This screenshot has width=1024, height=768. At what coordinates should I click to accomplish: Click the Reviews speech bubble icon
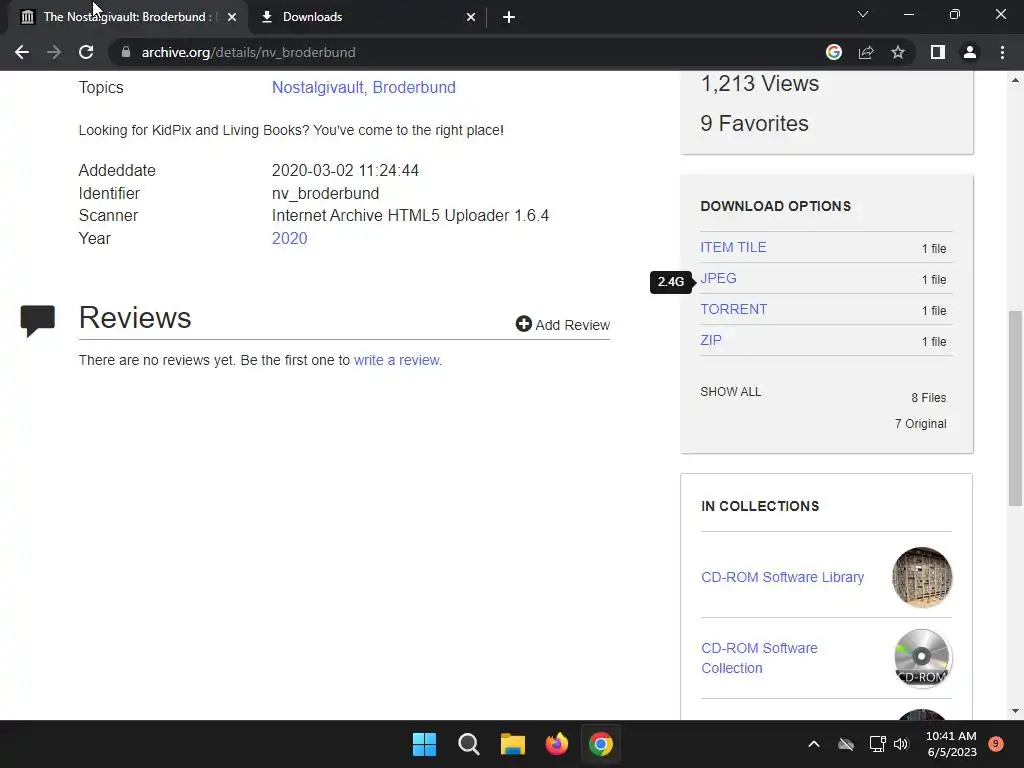37,321
